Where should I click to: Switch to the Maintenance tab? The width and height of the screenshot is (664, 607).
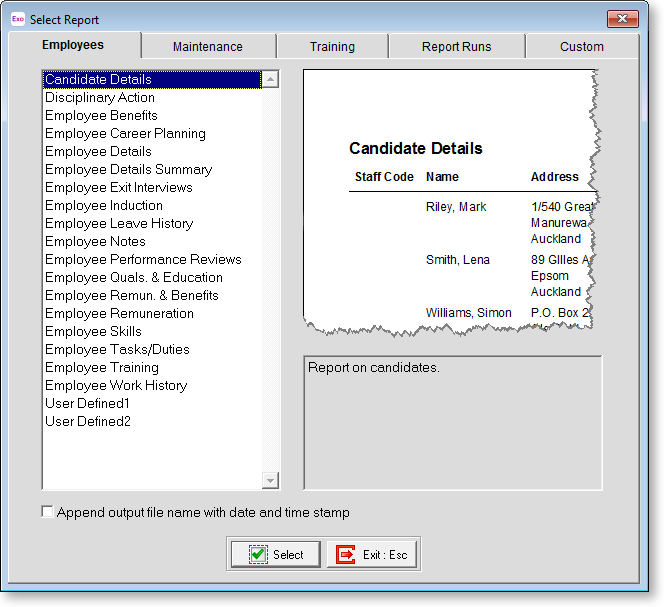[x=207, y=46]
